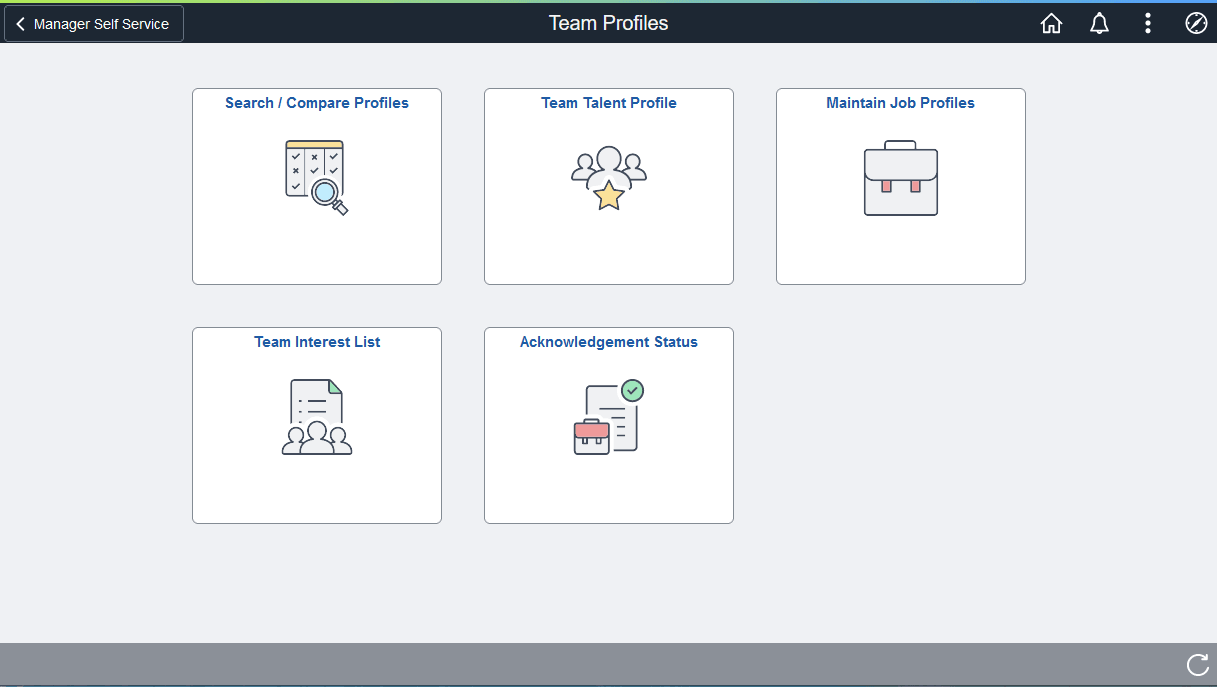This screenshot has height=687, width=1217.
Task: Click the Team Profiles page title
Action: point(608,22)
